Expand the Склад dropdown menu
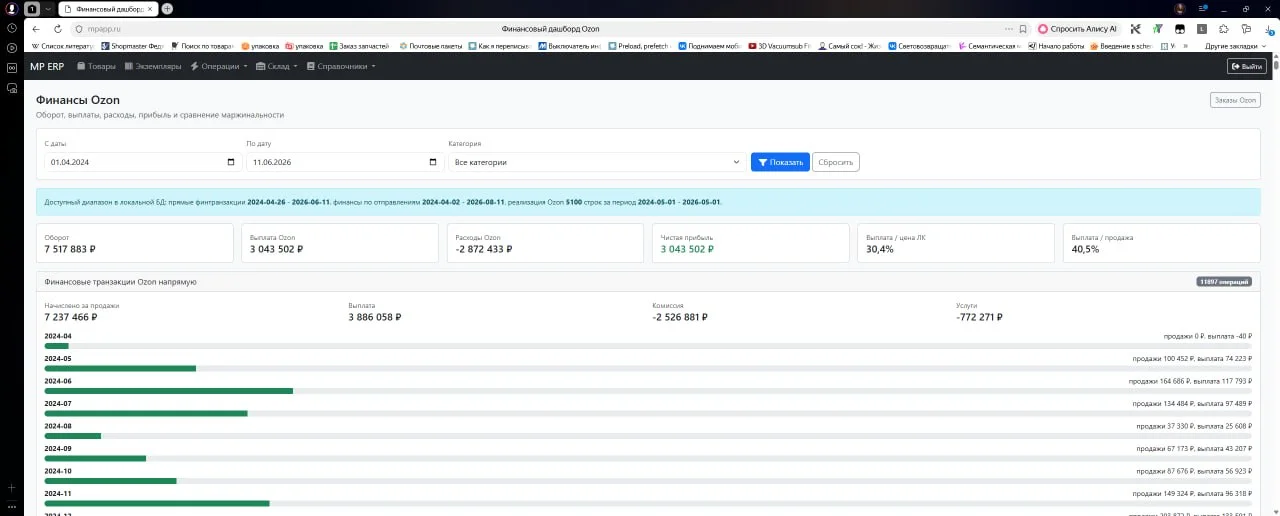Screen dimensions: 1280x516 coord(277,66)
